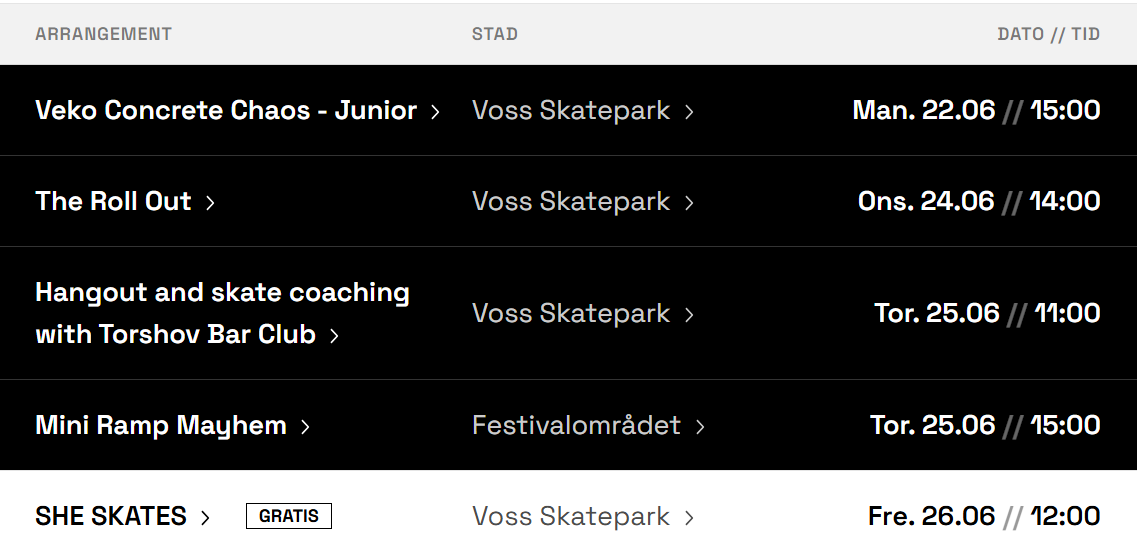The height and width of the screenshot is (554, 1137).
Task: Open The Roll Out event page
Action: point(113,201)
